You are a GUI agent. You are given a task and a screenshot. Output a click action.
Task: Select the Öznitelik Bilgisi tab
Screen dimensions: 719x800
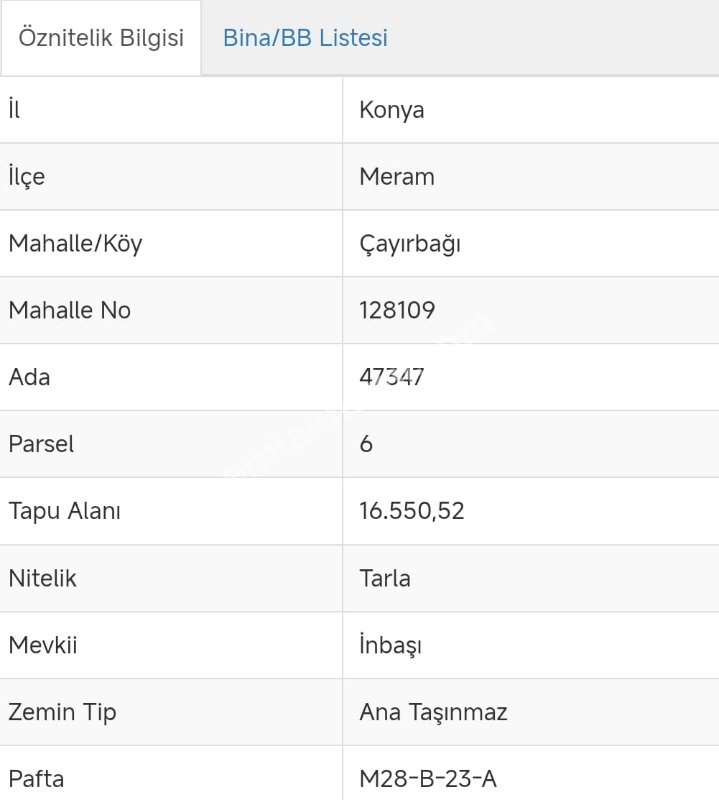pos(101,38)
